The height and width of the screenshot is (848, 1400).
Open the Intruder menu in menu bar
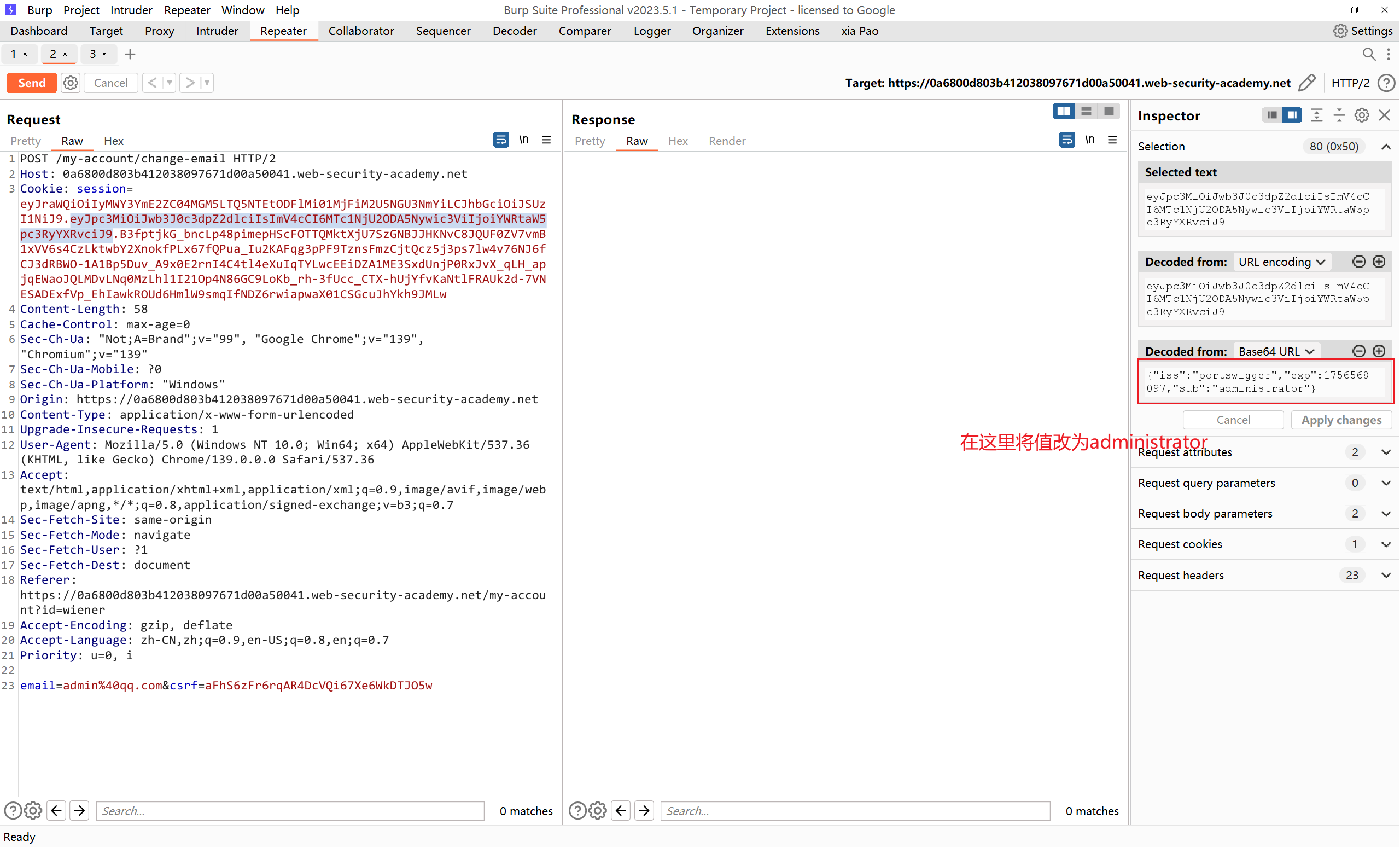131,10
